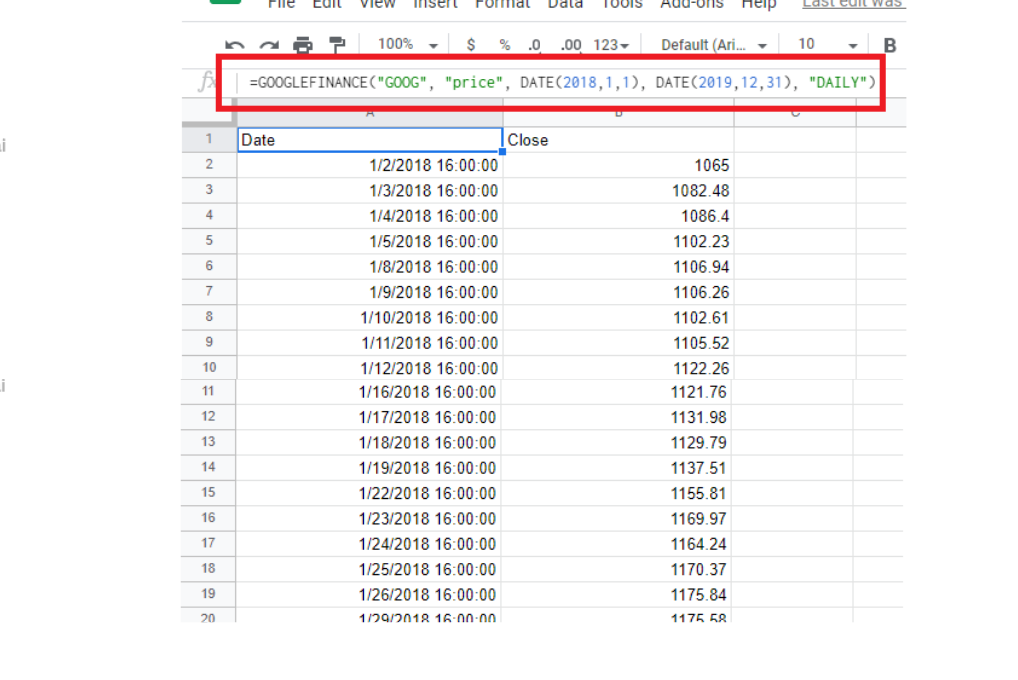Expand the 123 number format dropdown
Viewport: 1018px width, 680px height.
click(611, 46)
